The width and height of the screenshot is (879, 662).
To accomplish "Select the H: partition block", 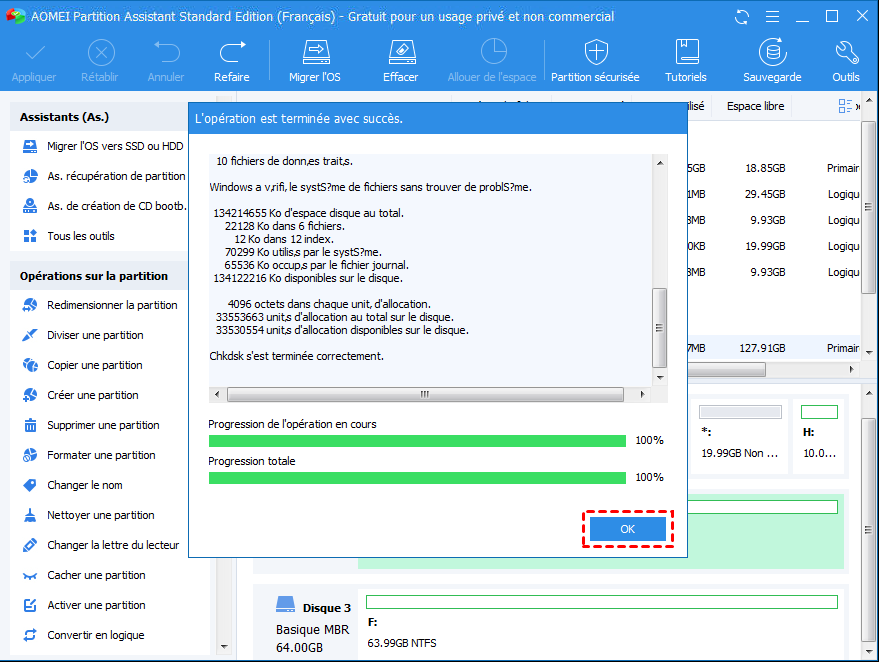I will [x=819, y=436].
